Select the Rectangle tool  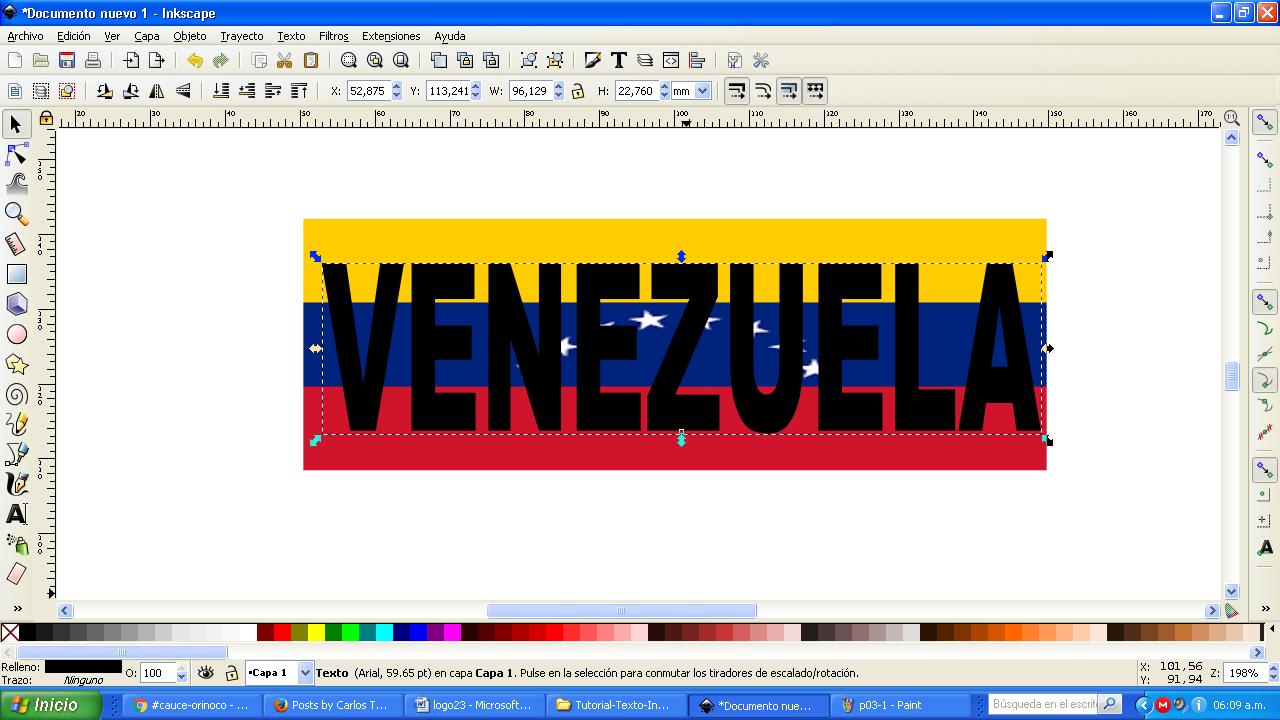point(16,274)
